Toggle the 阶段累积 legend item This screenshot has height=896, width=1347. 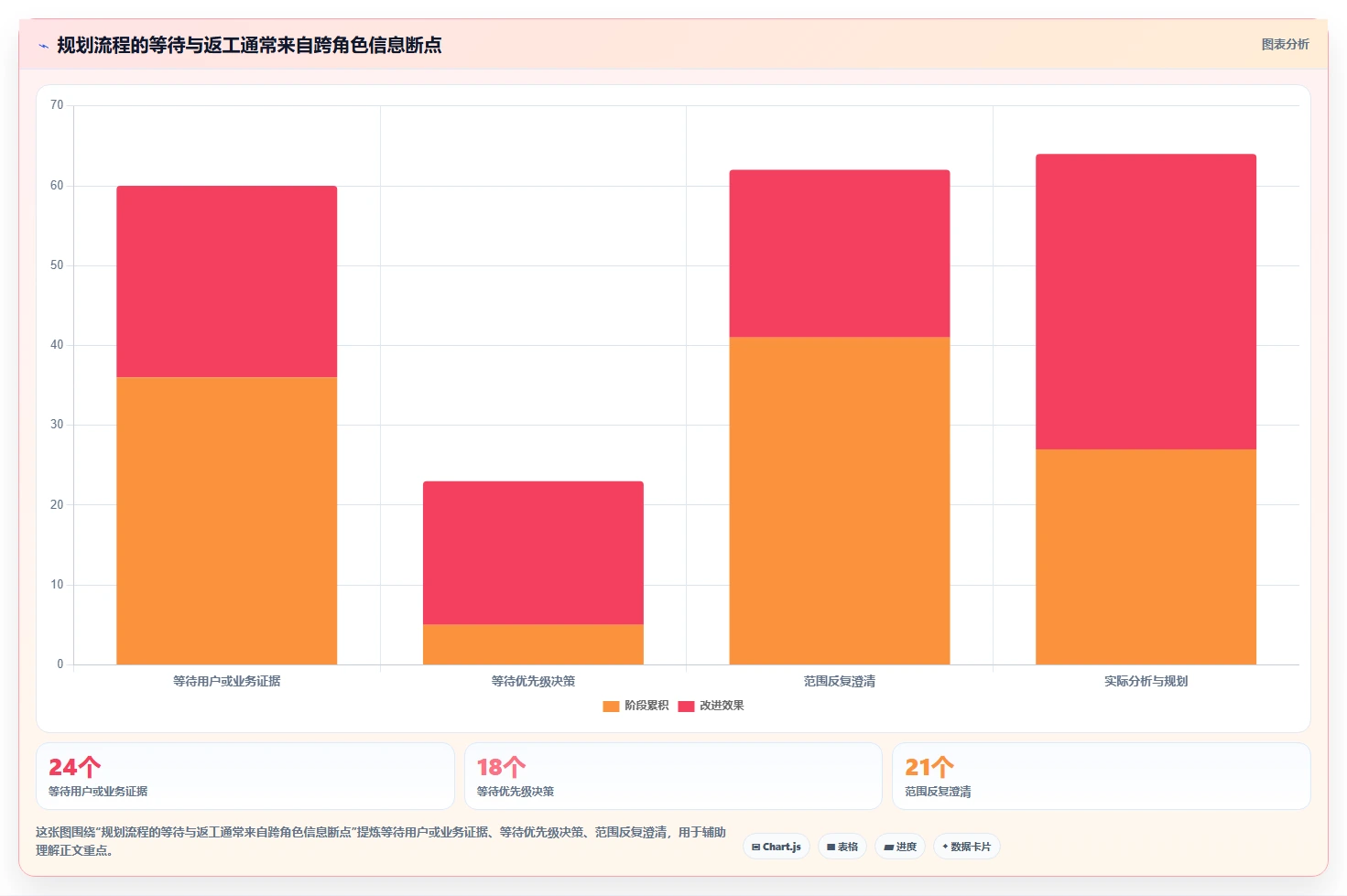pyautogui.click(x=635, y=706)
